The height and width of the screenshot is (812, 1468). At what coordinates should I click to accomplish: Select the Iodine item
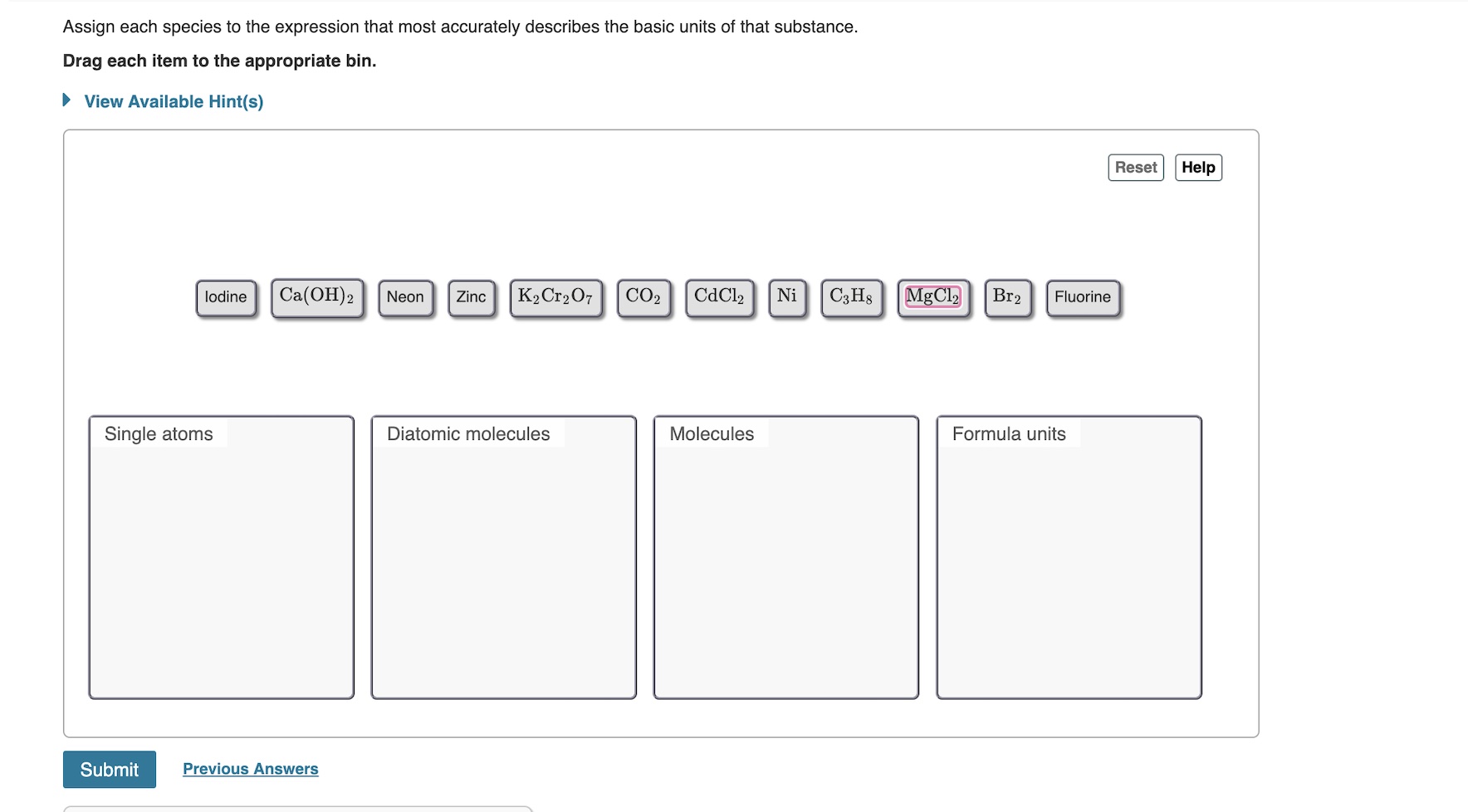(226, 296)
